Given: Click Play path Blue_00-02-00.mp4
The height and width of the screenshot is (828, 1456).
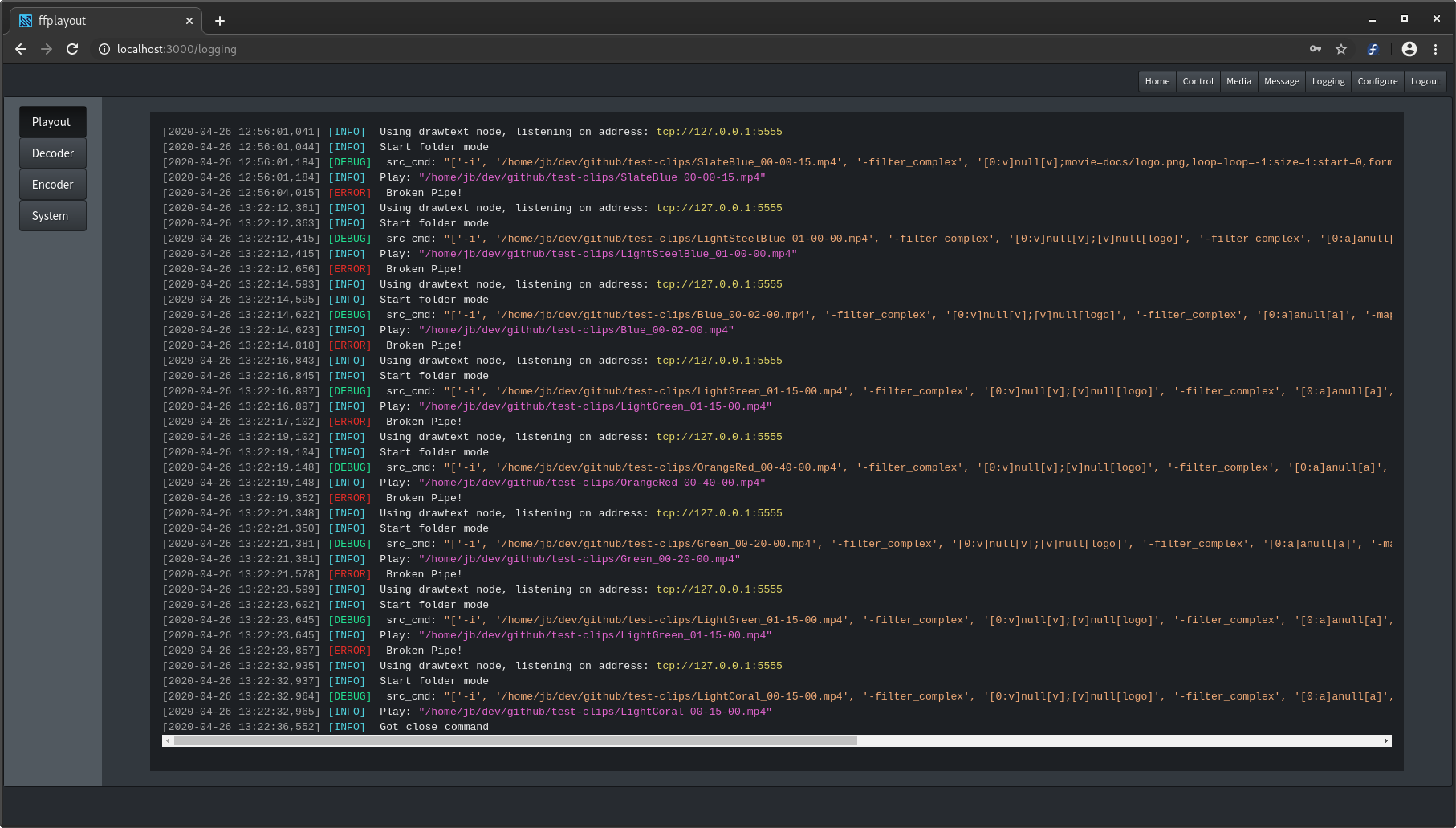Looking at the screenshot, I should 576,330.
